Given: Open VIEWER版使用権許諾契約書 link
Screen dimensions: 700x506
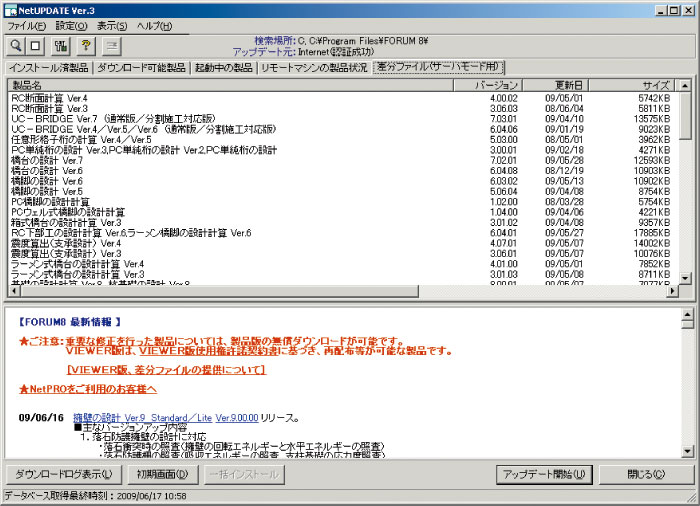Looking at the screenshot, I should click(x=208, y=351).
